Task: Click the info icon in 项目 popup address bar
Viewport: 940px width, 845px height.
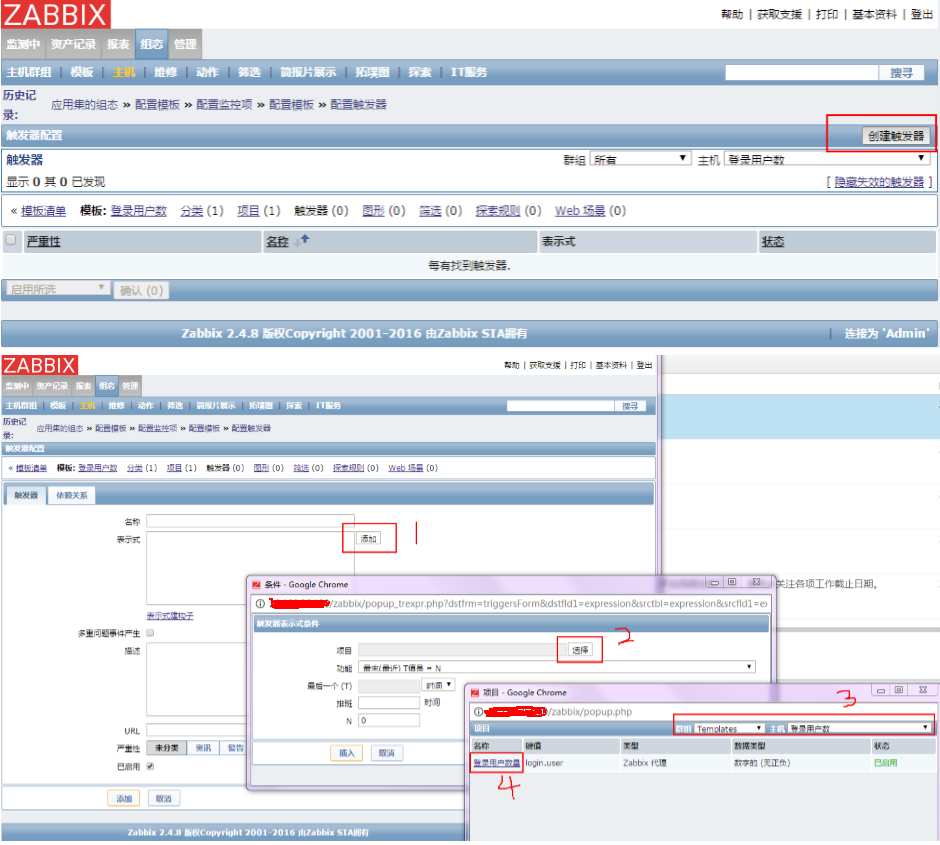Action: click(x=478, y=712)
